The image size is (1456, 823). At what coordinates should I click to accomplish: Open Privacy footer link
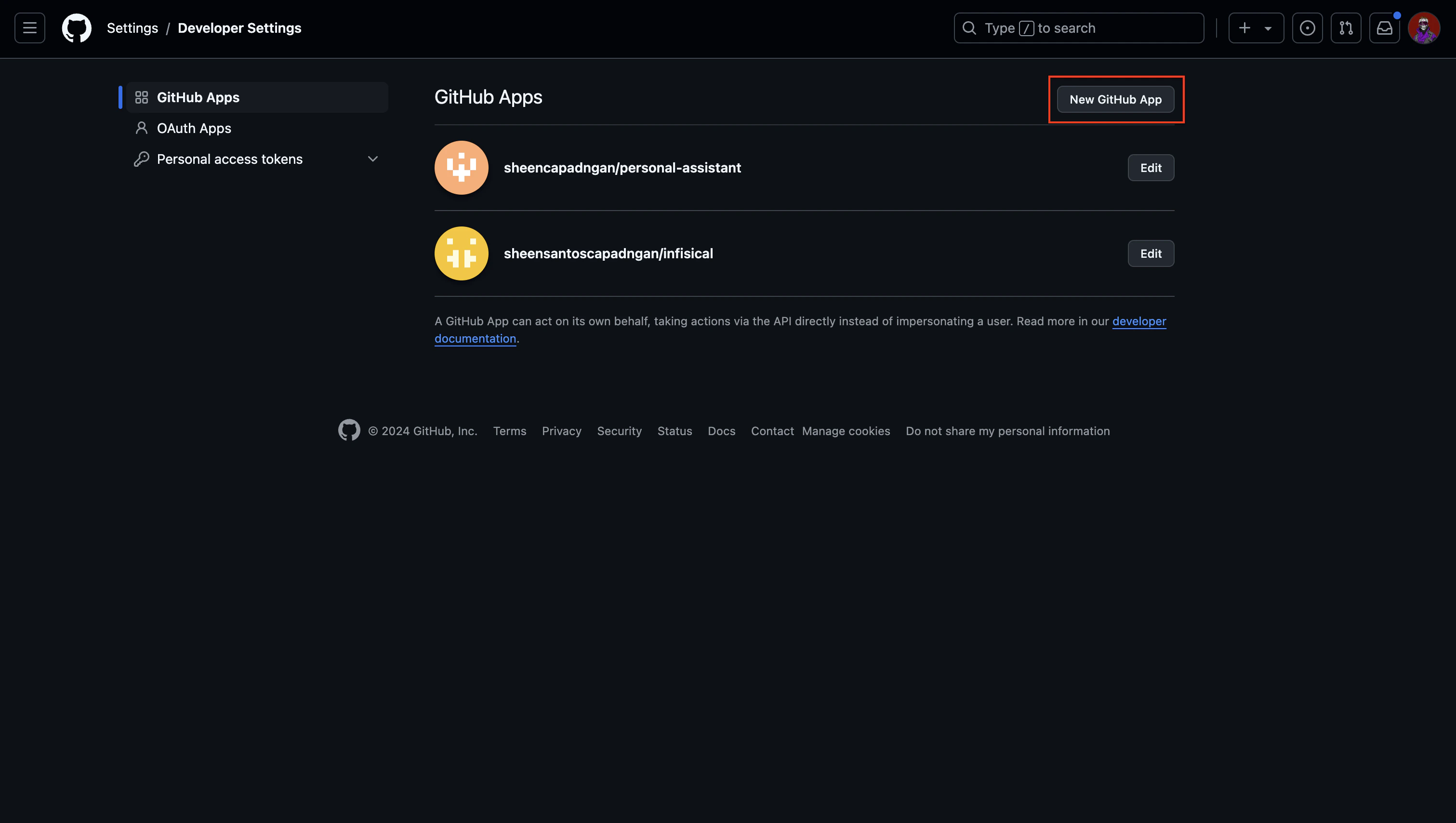tap(561, 431)
